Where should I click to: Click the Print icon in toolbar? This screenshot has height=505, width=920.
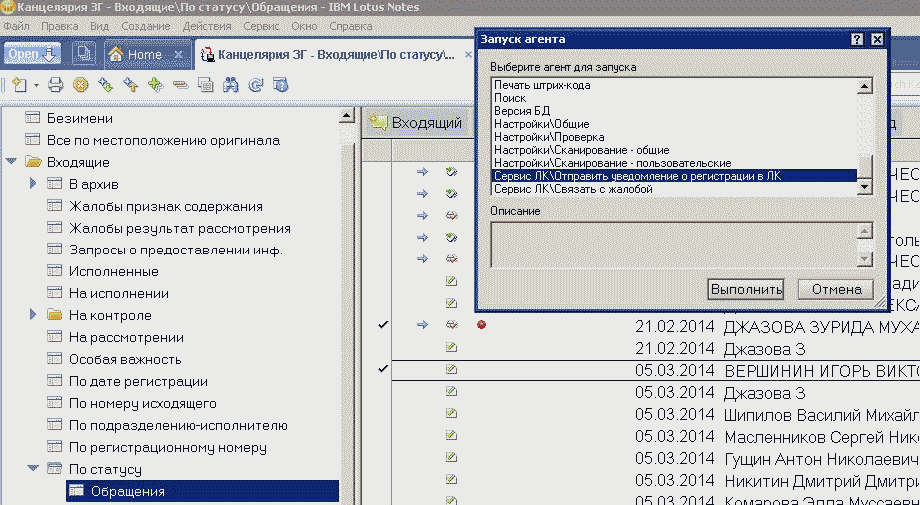tap(56, 85)
